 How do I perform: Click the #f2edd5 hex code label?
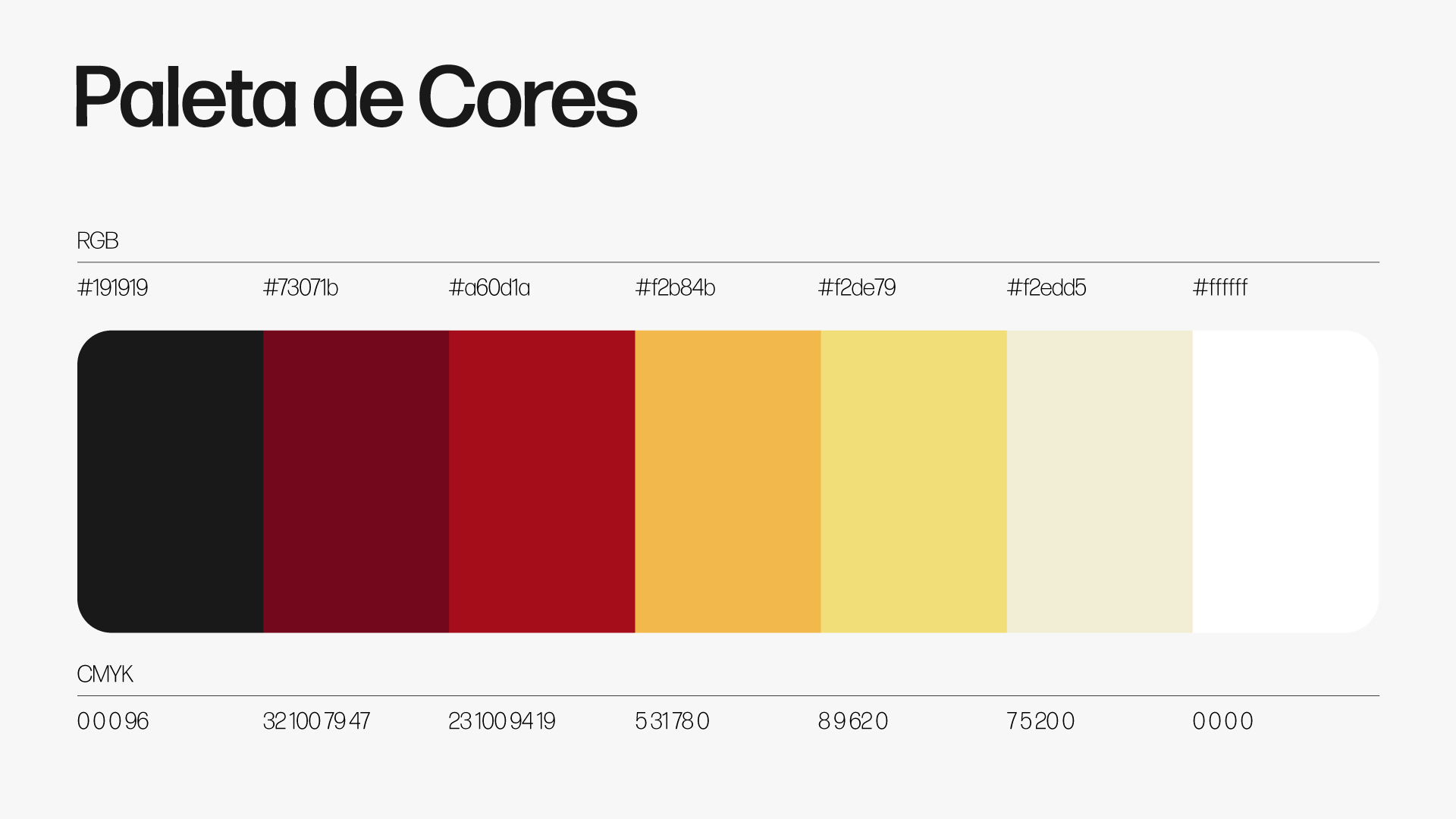coord(1046,287)
